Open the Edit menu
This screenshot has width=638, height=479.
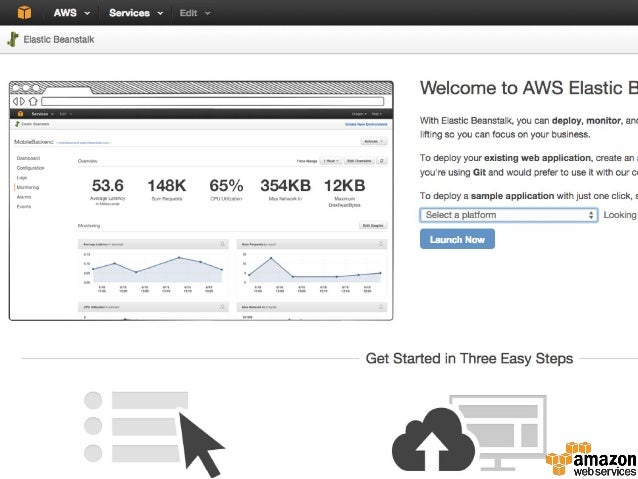click(195, 13)
